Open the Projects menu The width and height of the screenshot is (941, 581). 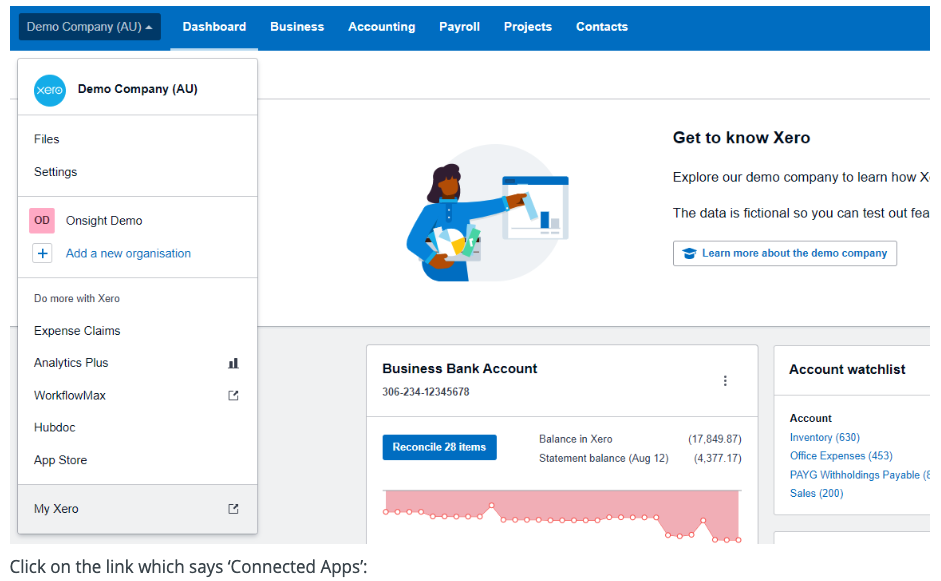pos(528,27)
